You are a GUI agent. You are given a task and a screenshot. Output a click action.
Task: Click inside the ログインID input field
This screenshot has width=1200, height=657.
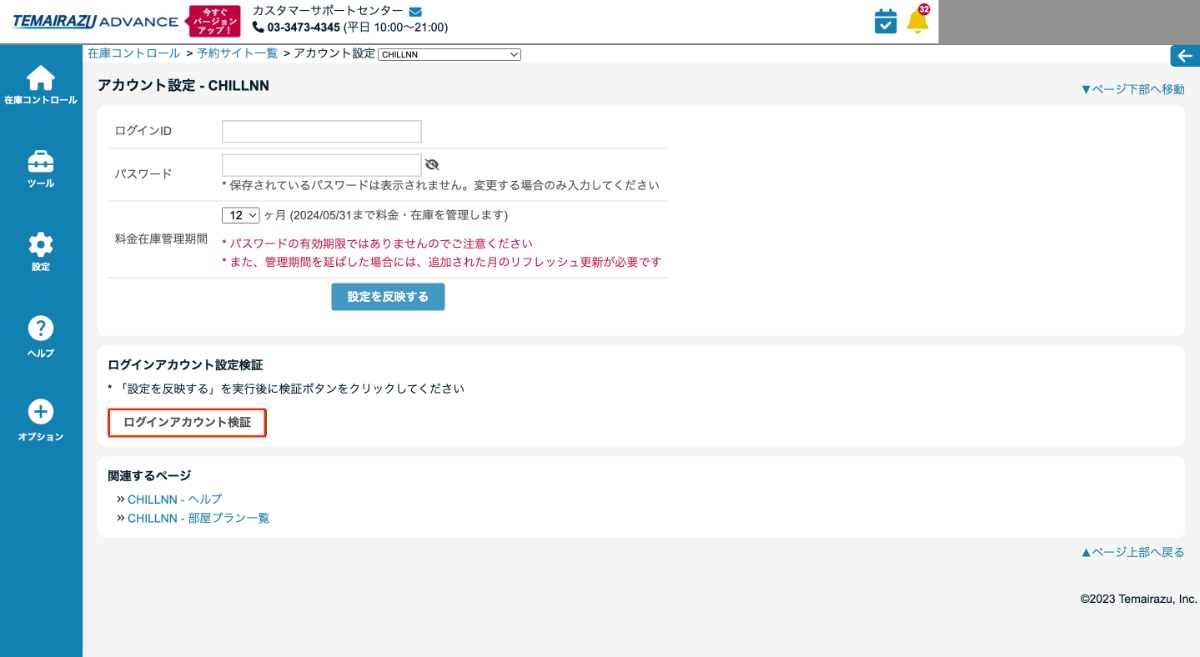click(320, 130)
